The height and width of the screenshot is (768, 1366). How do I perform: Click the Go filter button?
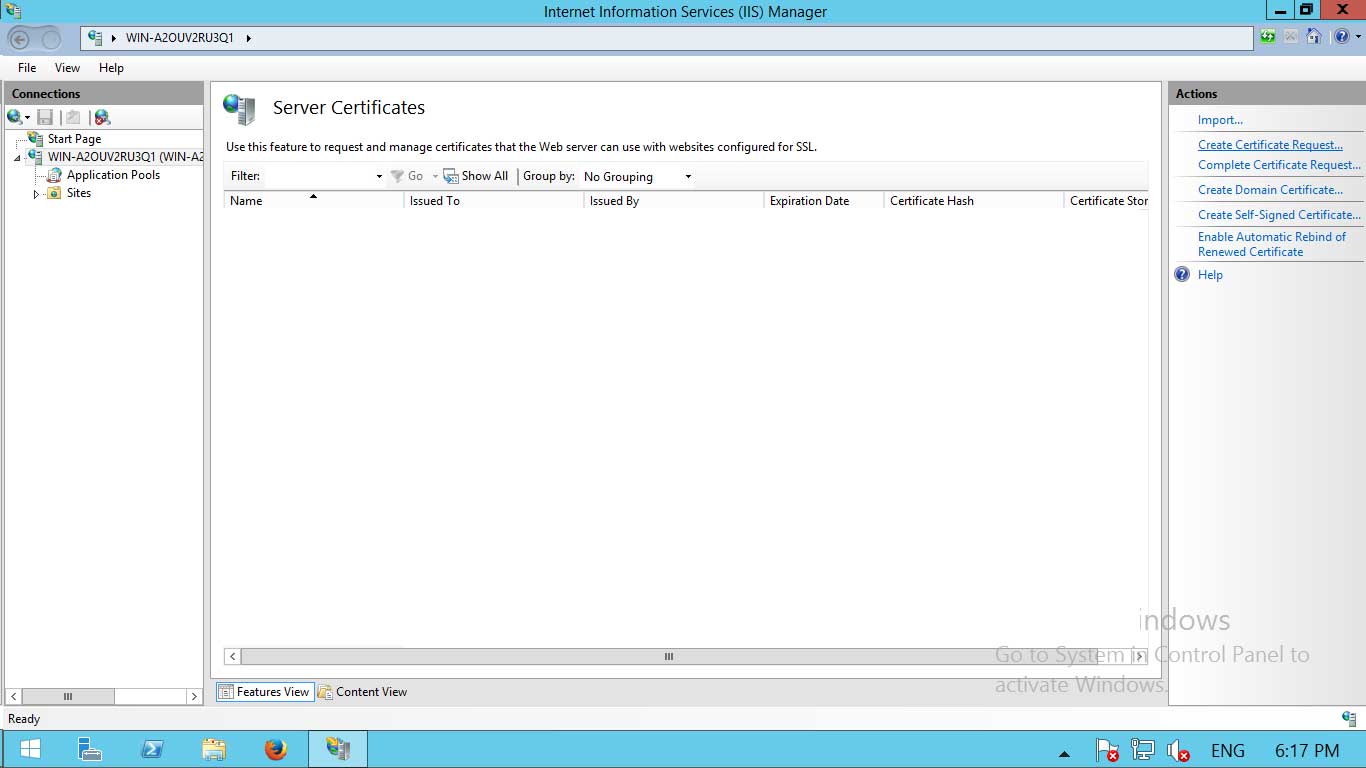pyautogui.click(x=407, y=176)
